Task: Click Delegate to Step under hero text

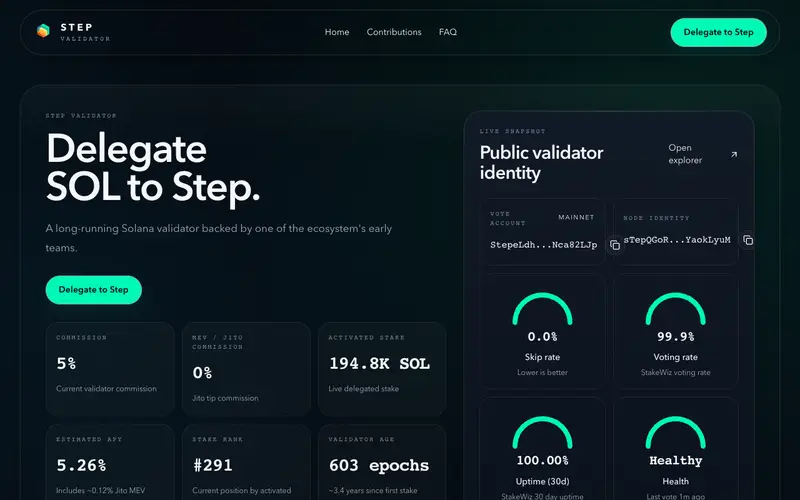Action: pos(93,290)
